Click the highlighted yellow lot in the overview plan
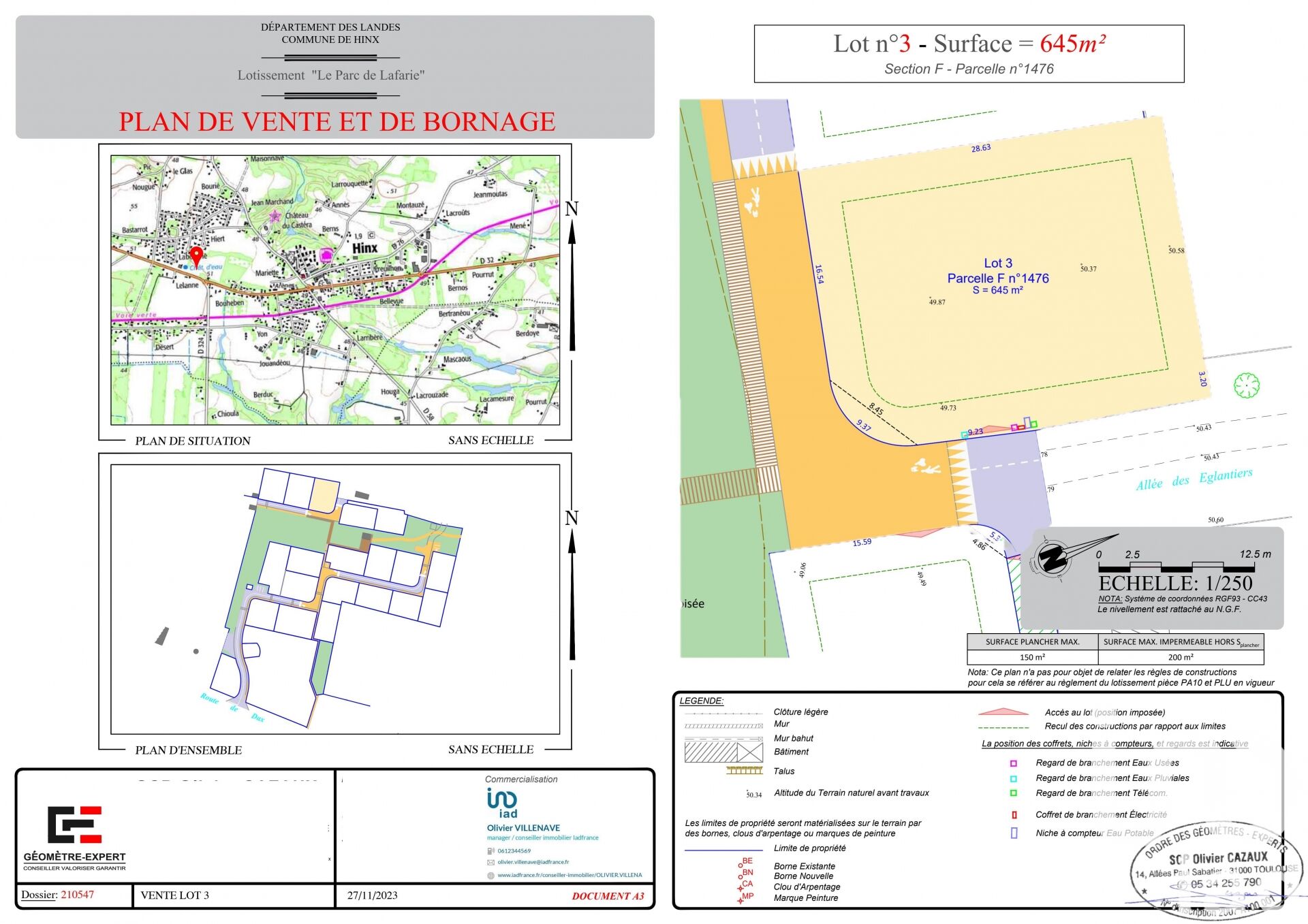 324,494
